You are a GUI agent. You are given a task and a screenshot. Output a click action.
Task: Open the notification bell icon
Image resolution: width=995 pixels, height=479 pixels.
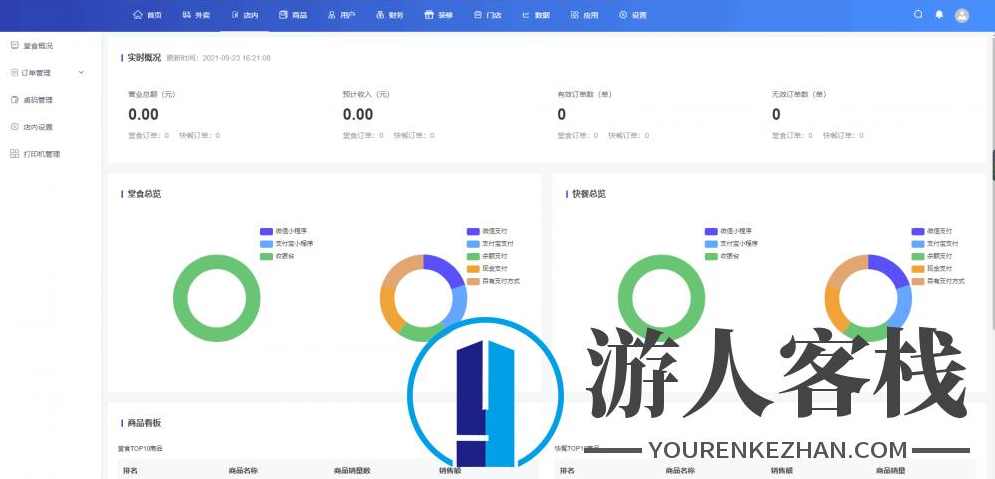pyautogui.click(x=939, y=15)
